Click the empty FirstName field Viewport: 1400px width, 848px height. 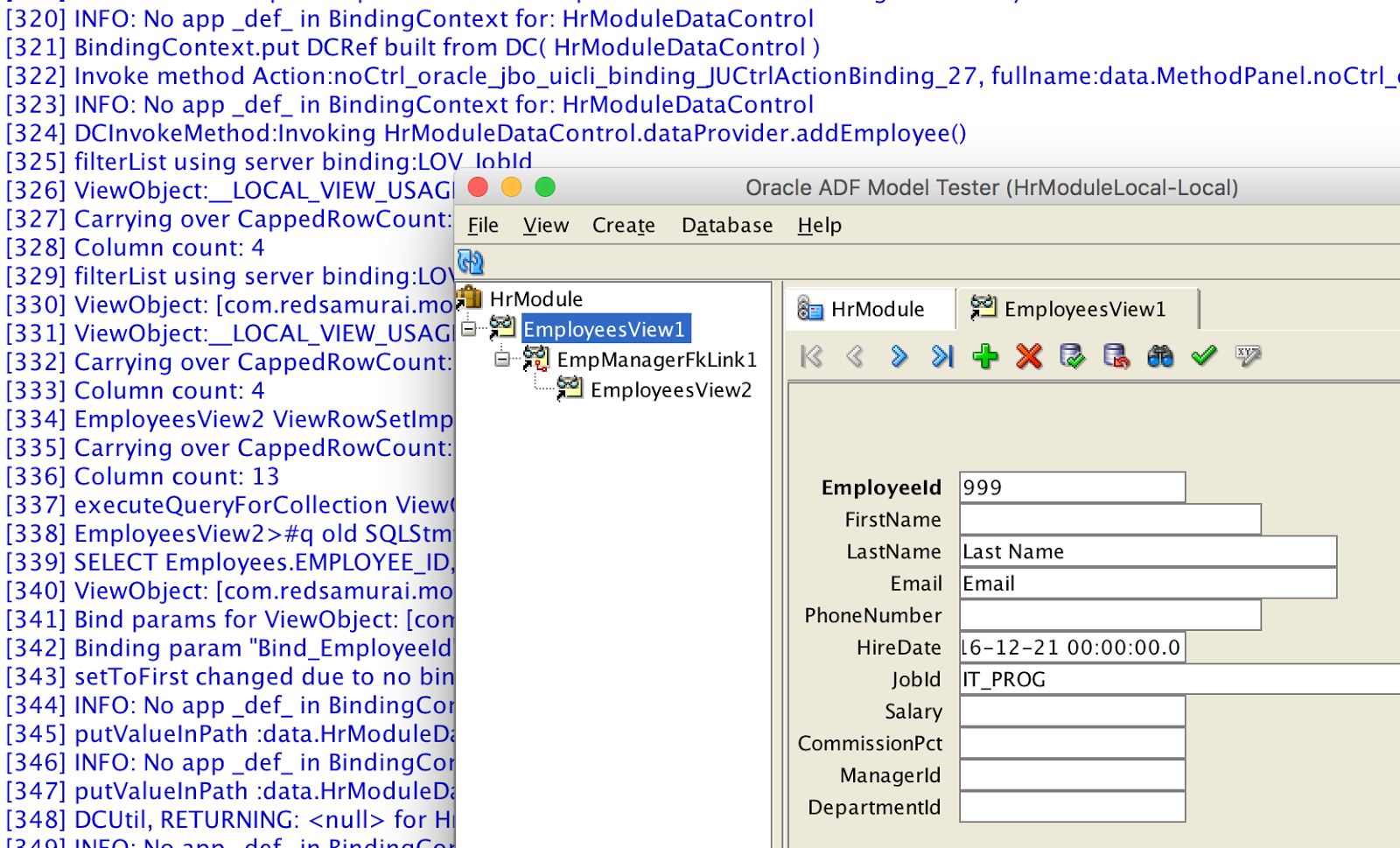(1110, 519)
